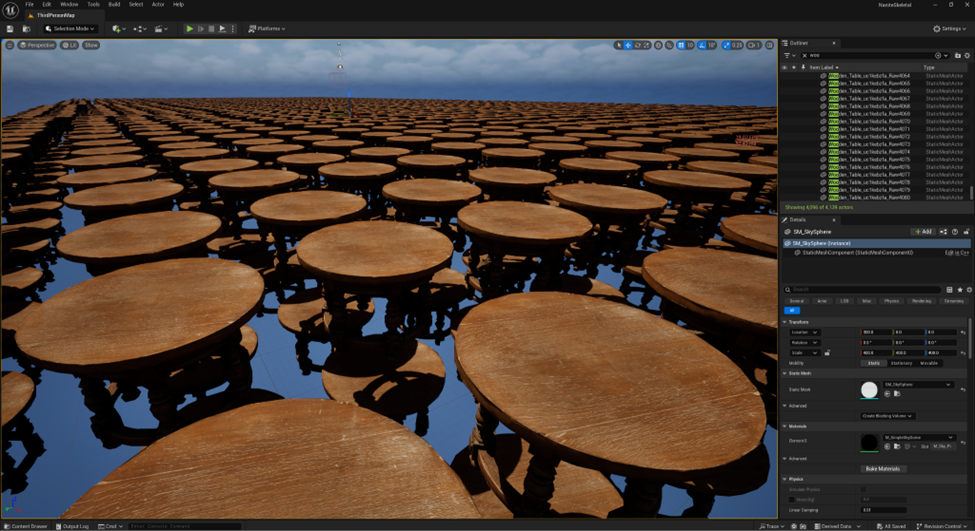Select the Rendering filter in Details
Viewport: 975px width, 531px height.
[921, 301]
